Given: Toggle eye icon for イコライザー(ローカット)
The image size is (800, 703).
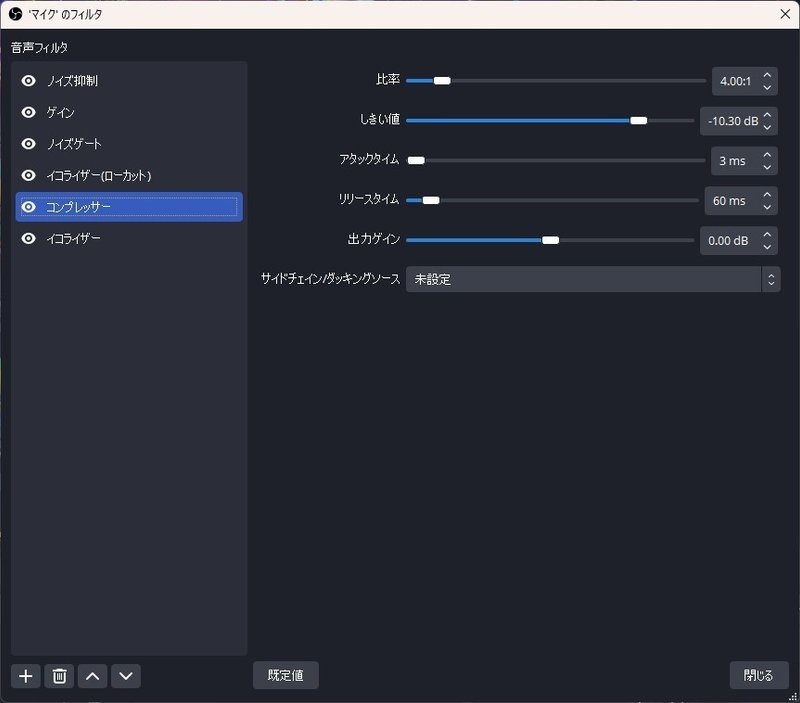Looking at the screenshot, I should pyautogui.click(x=29, y=175).
